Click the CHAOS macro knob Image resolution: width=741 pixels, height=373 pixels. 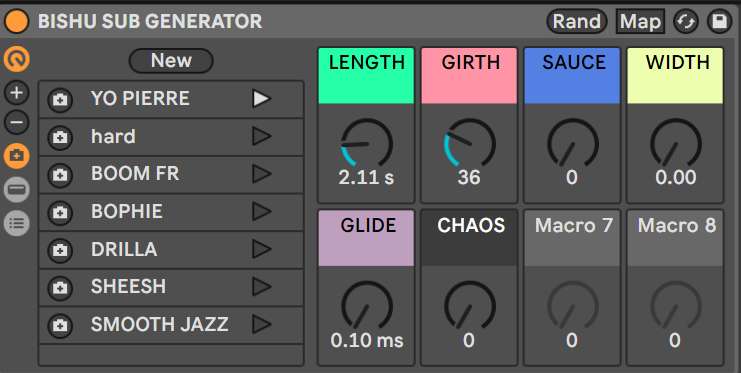[470, 306]
